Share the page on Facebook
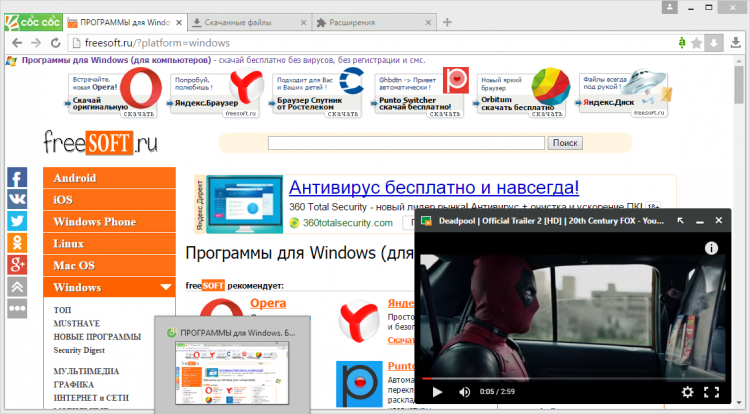Screen dimensions: 750x414 point(17,177)
